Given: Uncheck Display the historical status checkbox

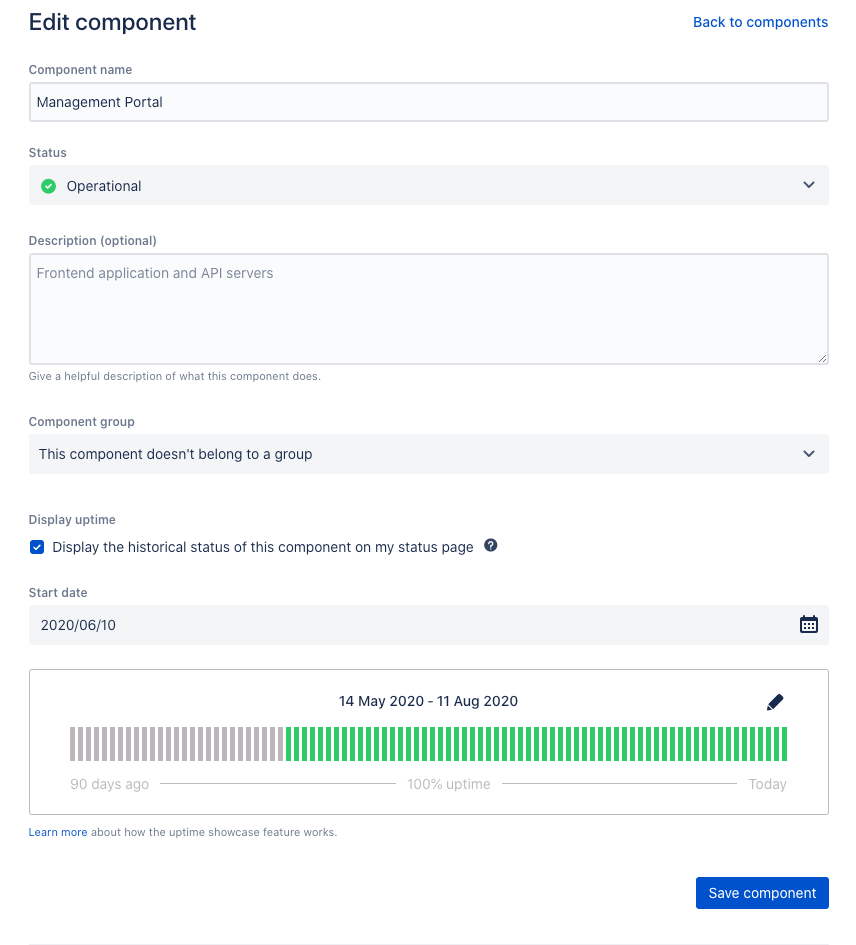Looking at the screenshot, I should tap(37, 547).
